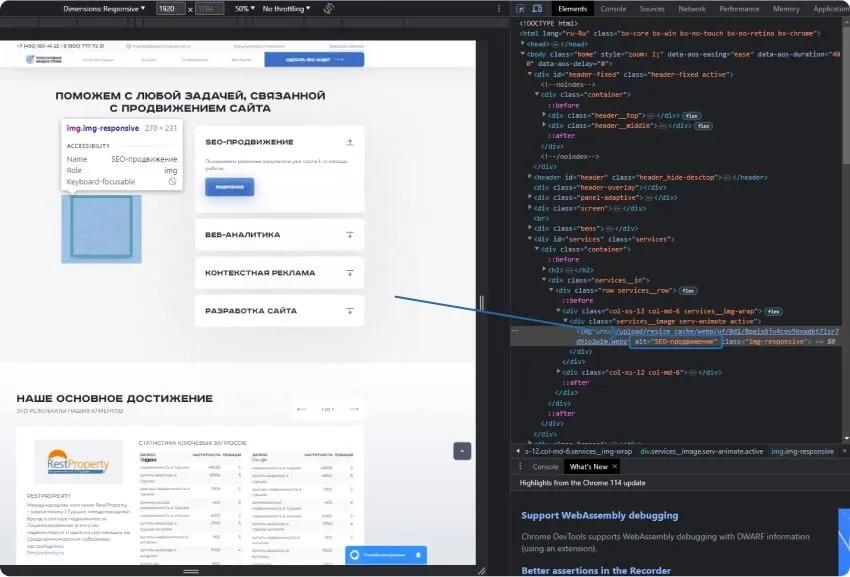Open the blue online chat widget
The height and width of the screenshot is (577, 850).
pyautogui.click(x=386, y=555)
